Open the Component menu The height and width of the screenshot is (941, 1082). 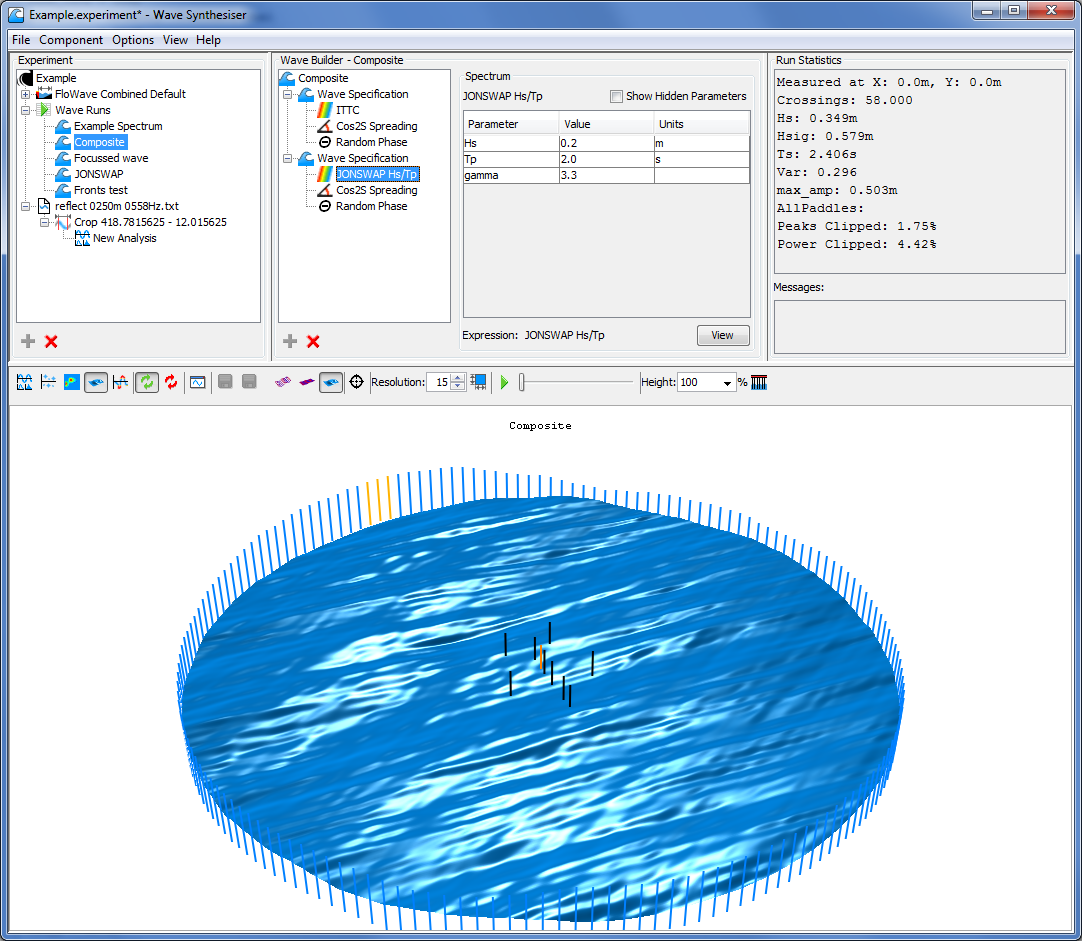[x=71, y=40]
